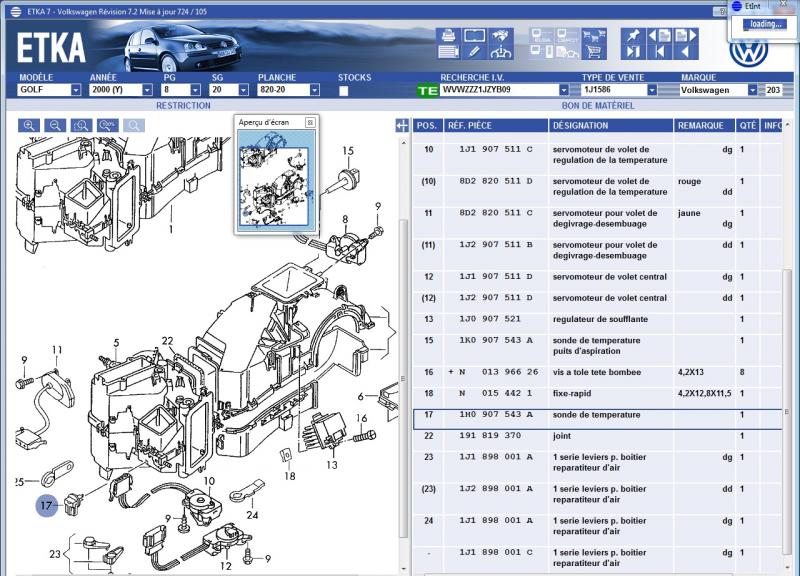Toggle the STOCKS checkbox

coord(343,91)
